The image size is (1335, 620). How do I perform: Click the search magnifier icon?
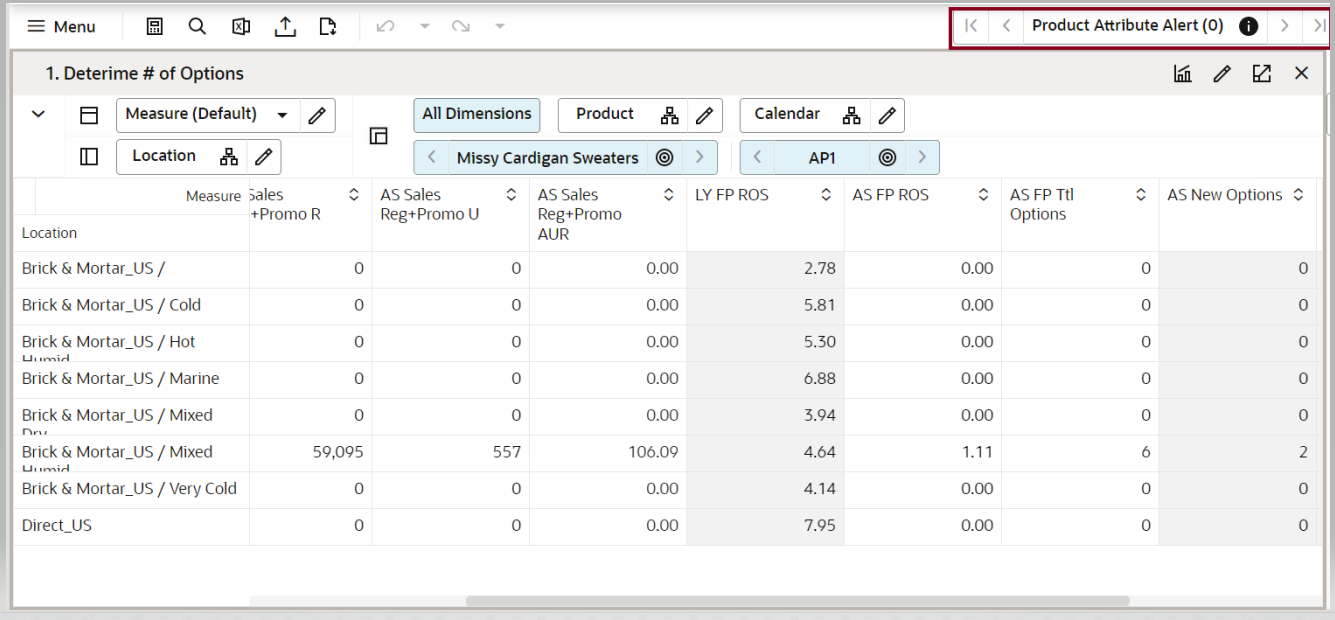pyautogui.click(x=197, y=27)
